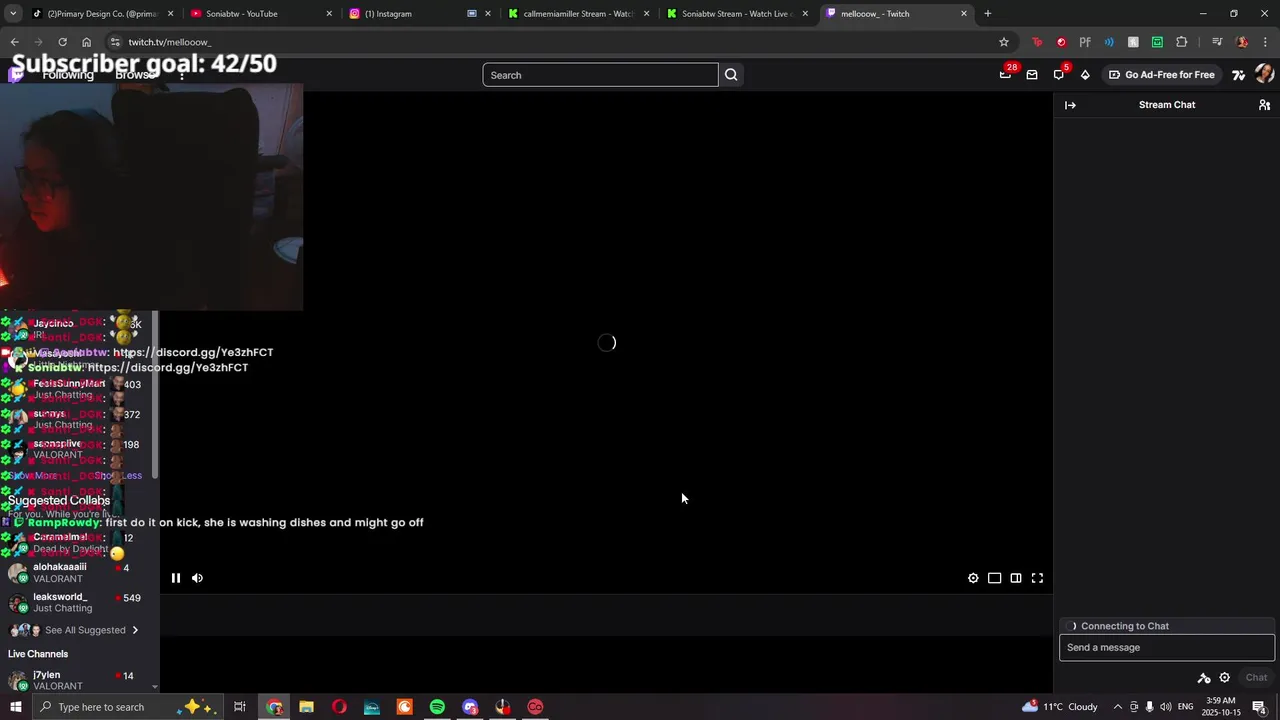Switch to the Soniabtw YouTube tab
The height and width of the screenshot is (720, 1280).
[260, 14]
